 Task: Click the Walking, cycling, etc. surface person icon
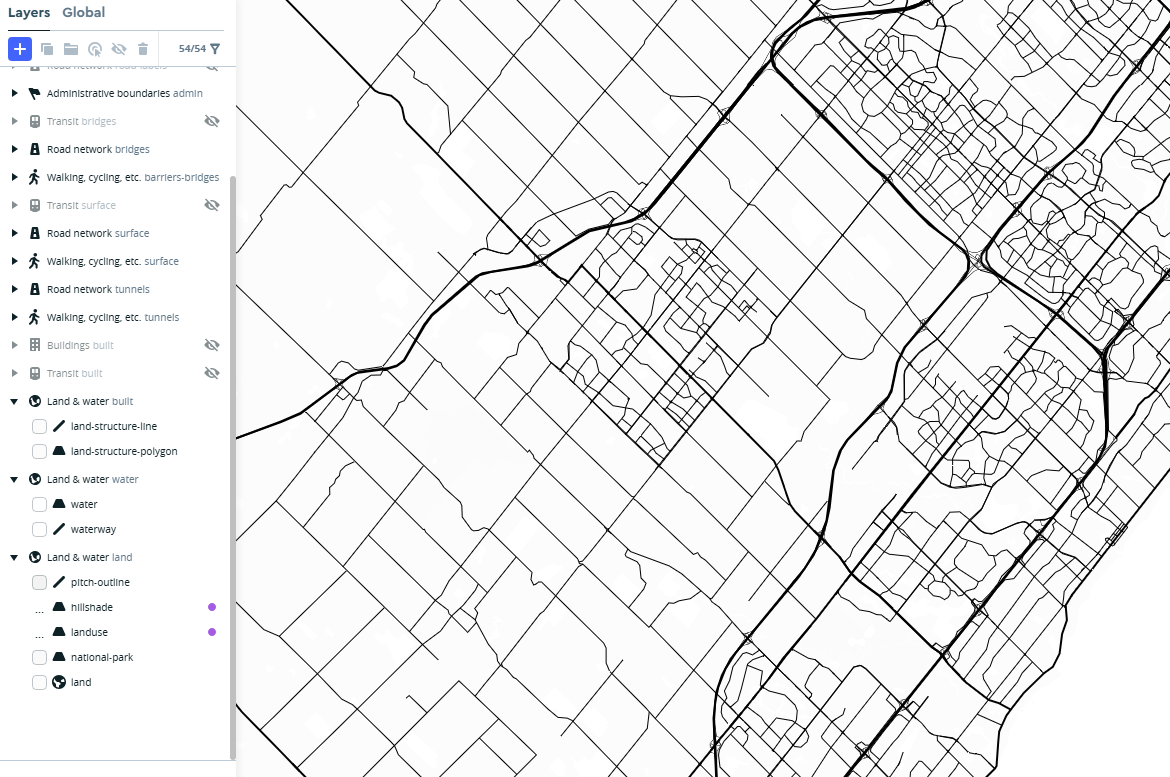click(x=35, y=261)
